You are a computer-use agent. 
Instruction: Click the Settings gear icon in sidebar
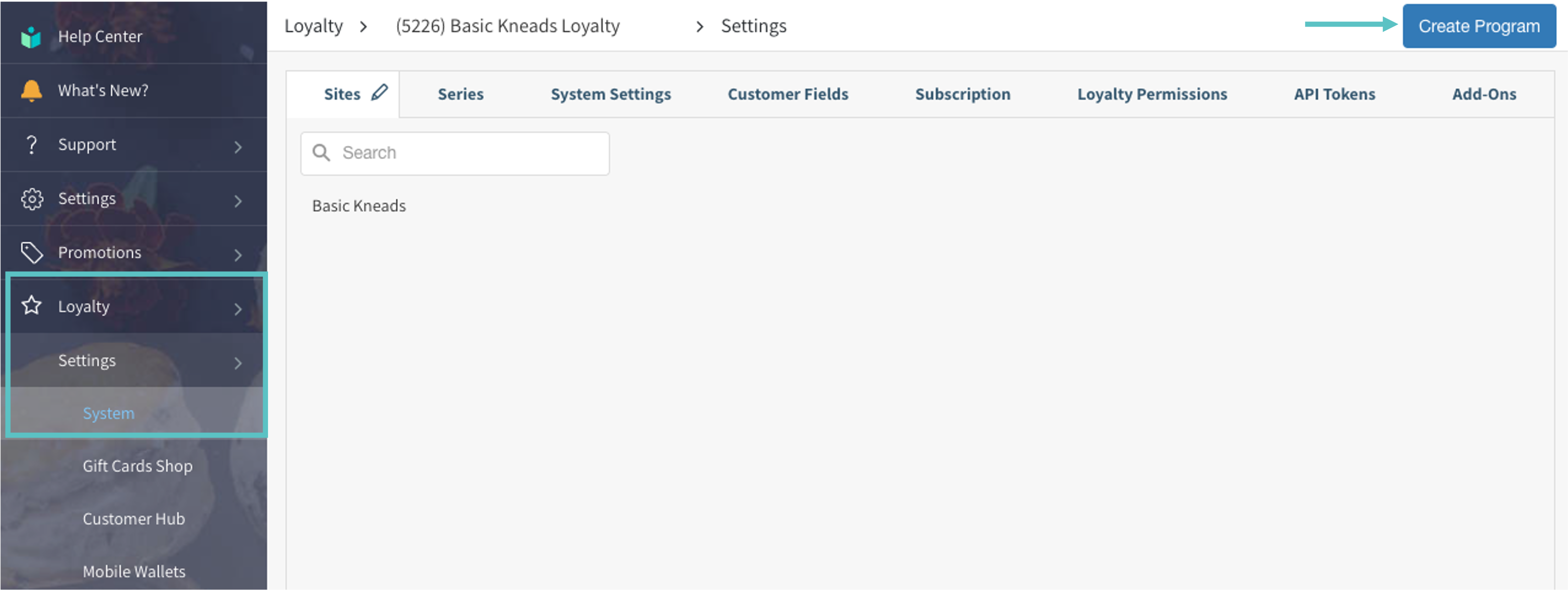point(32,199)
